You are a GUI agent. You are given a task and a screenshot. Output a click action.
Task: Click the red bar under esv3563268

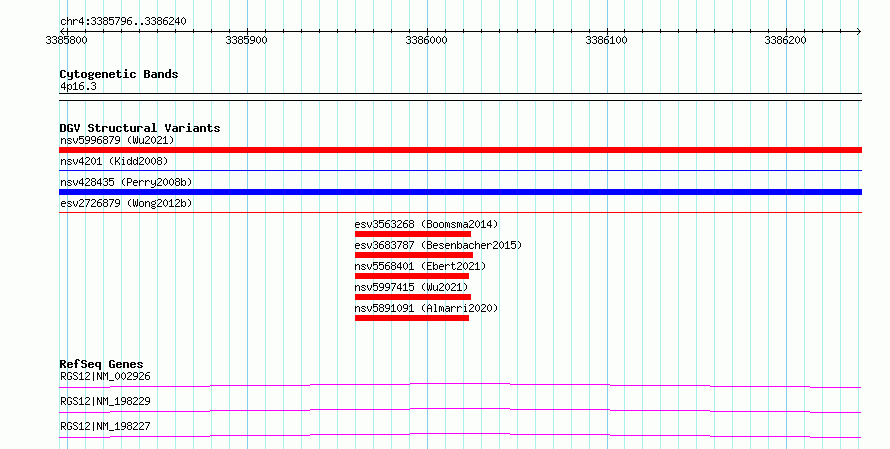pyautogui.click(x=413, y=234)
